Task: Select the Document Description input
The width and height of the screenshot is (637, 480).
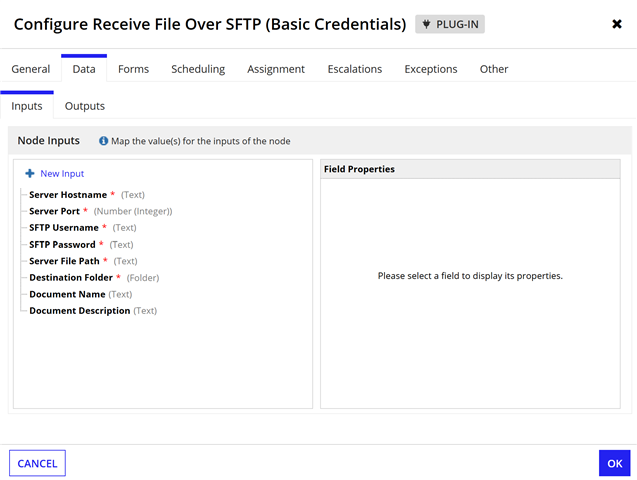Action: tap(80, 311)
